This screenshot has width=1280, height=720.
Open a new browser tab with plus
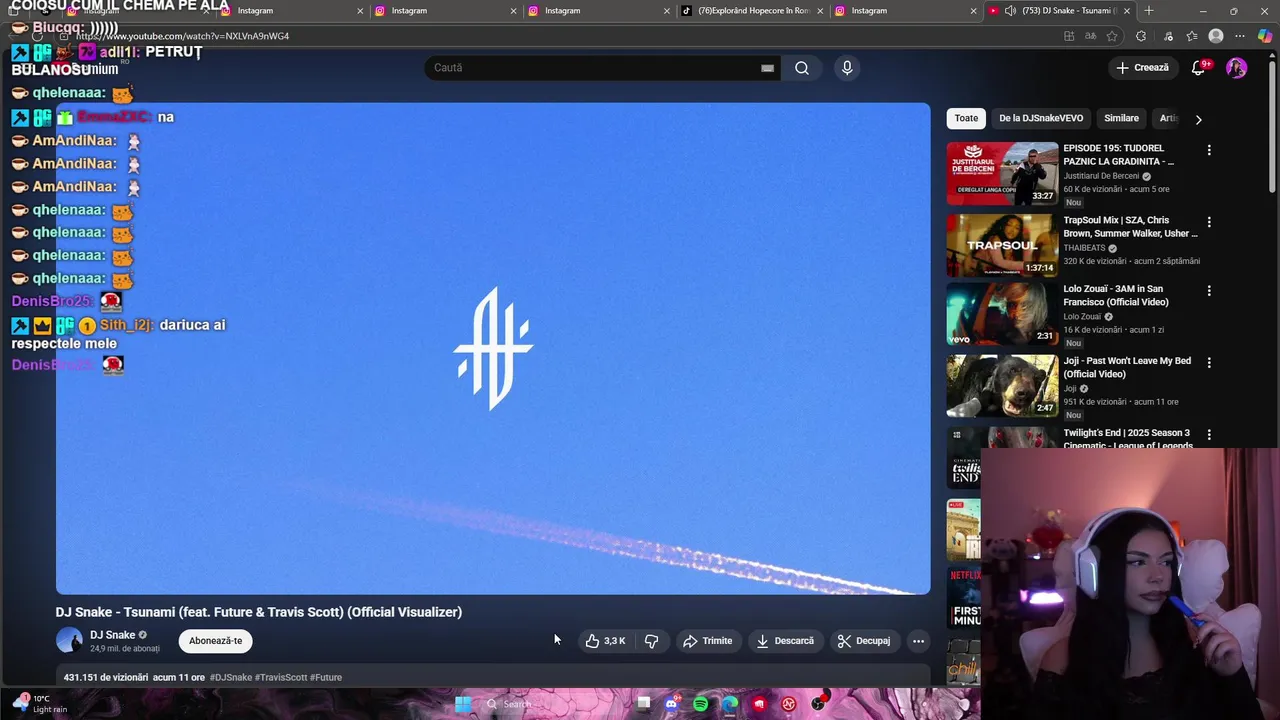pyautogui.click(x=1148, y=11)
